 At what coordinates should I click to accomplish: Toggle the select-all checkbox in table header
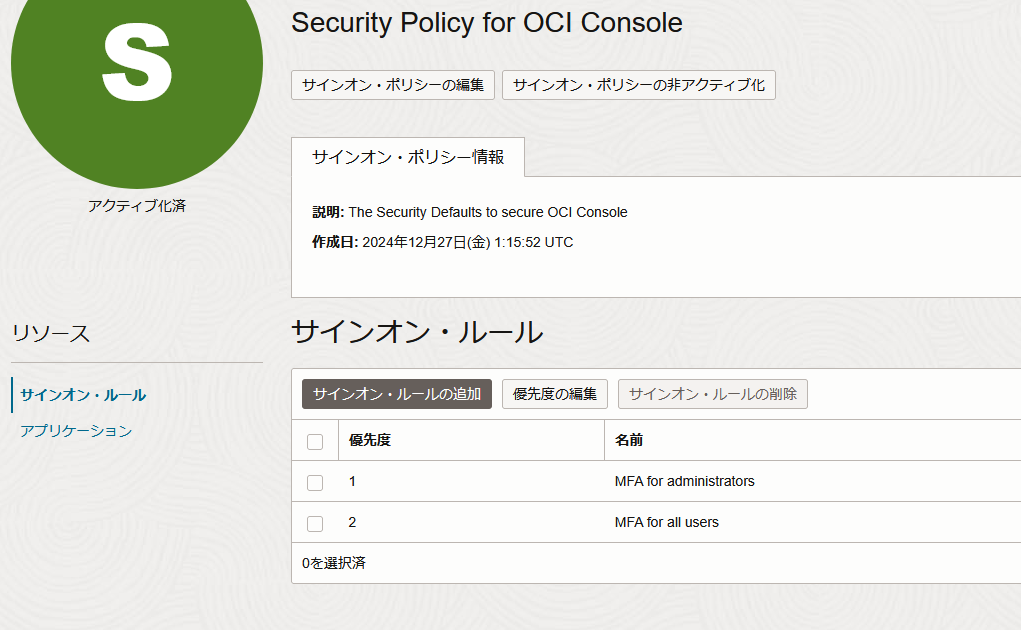pos(315,442)
